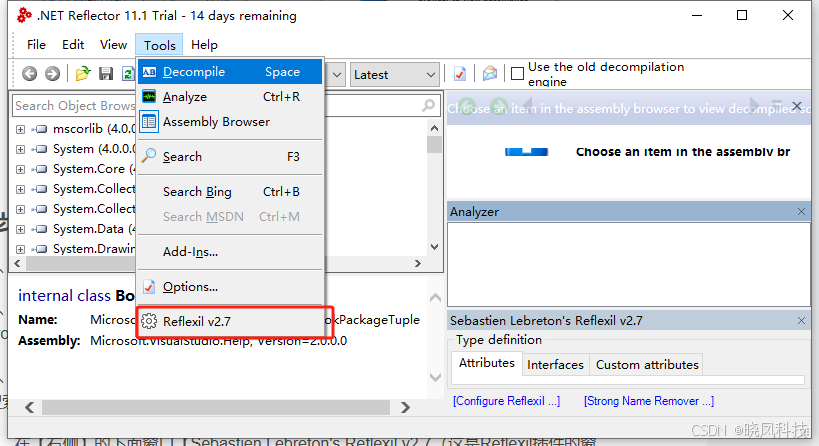This screenshot has width=819, height=446.
Task: Click the Strong Name Remover link
Action: click(649, 401)
